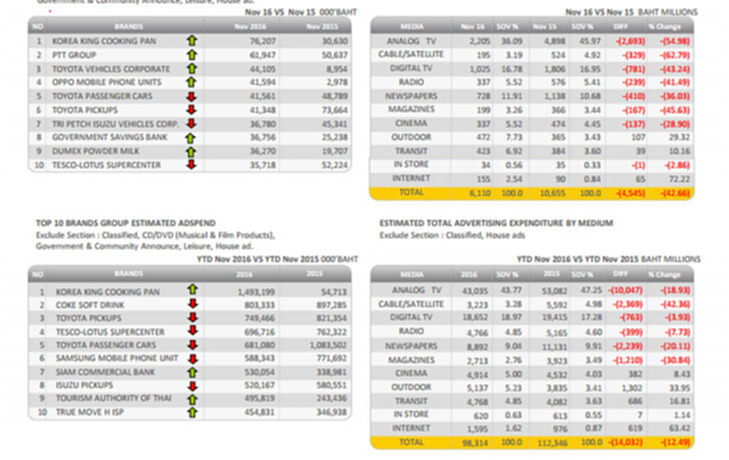729x460 pixels.
Task: Click the green up arrow beside SIAM COMMERCIAL BANK
Action: (x=192, y=372)
